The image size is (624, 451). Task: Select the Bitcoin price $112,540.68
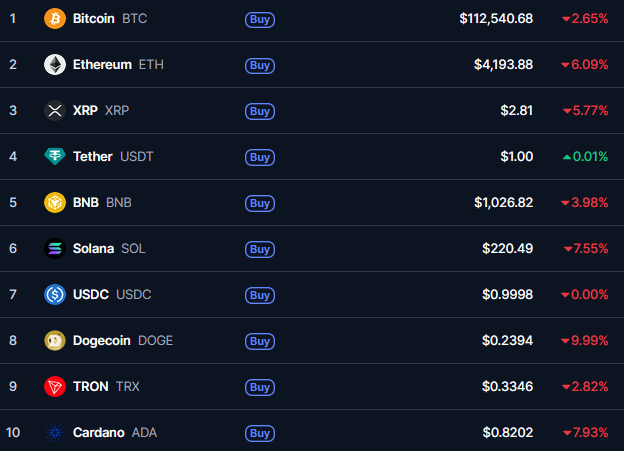[496, 19]
